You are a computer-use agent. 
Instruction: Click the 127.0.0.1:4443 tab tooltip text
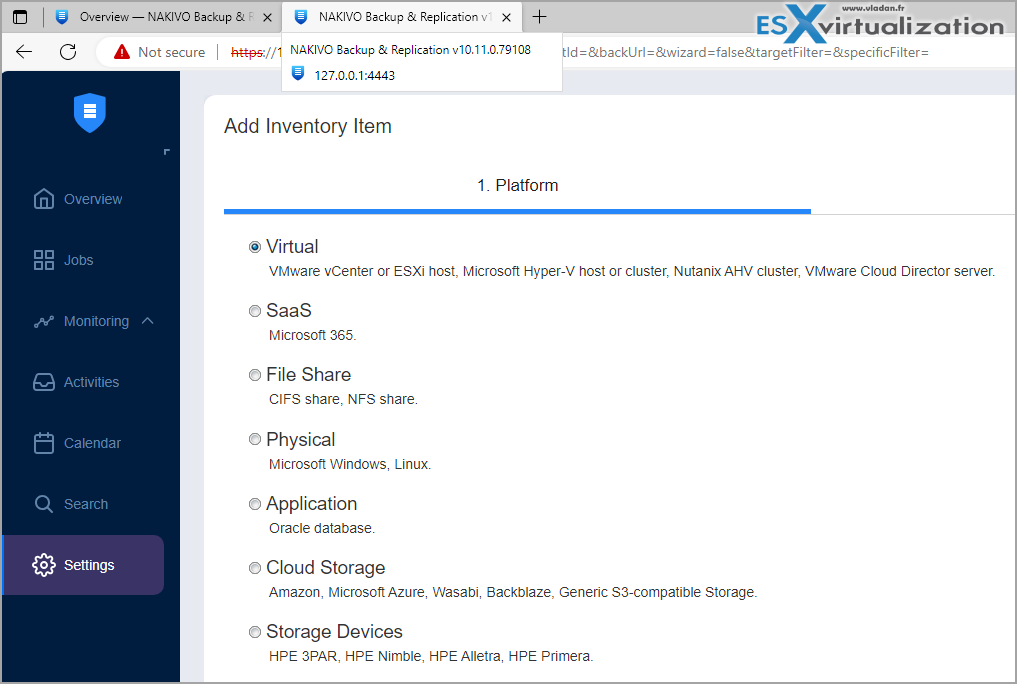[x=354, y=75]
